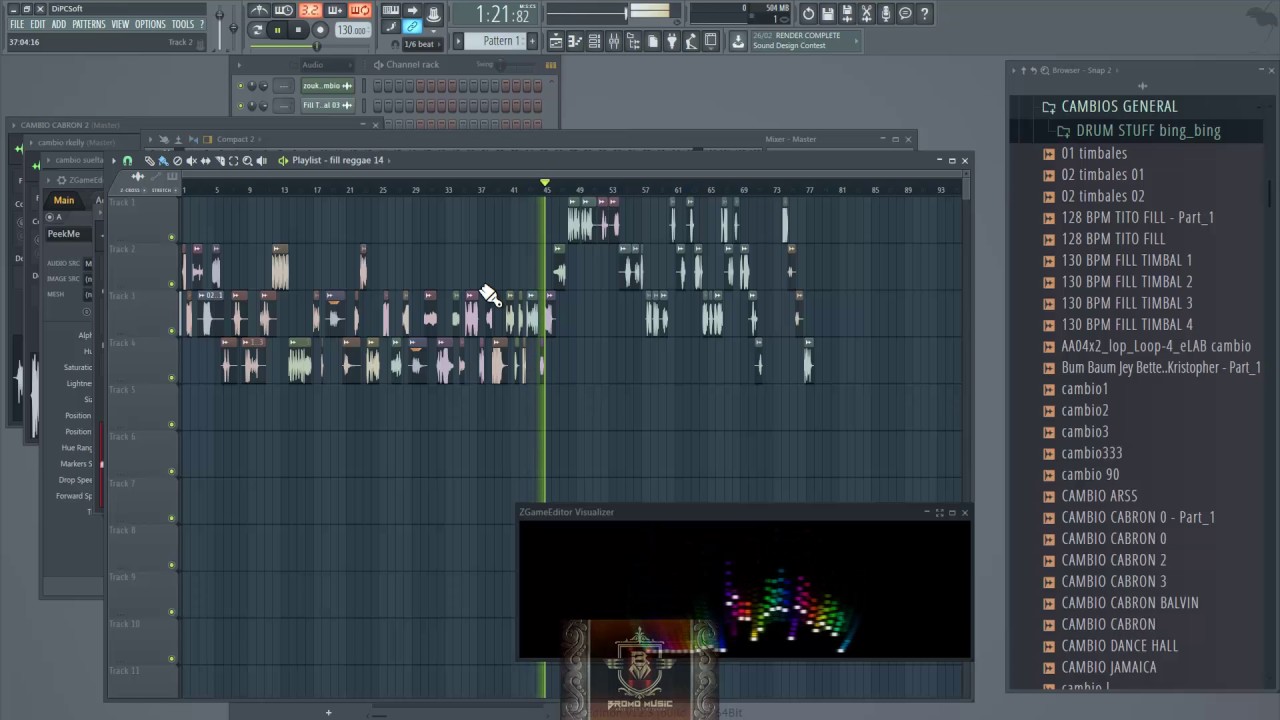This screenshot has width=1280, height=720.
Task: Open the mixer toolbar icon
Action: click(614, 41)
